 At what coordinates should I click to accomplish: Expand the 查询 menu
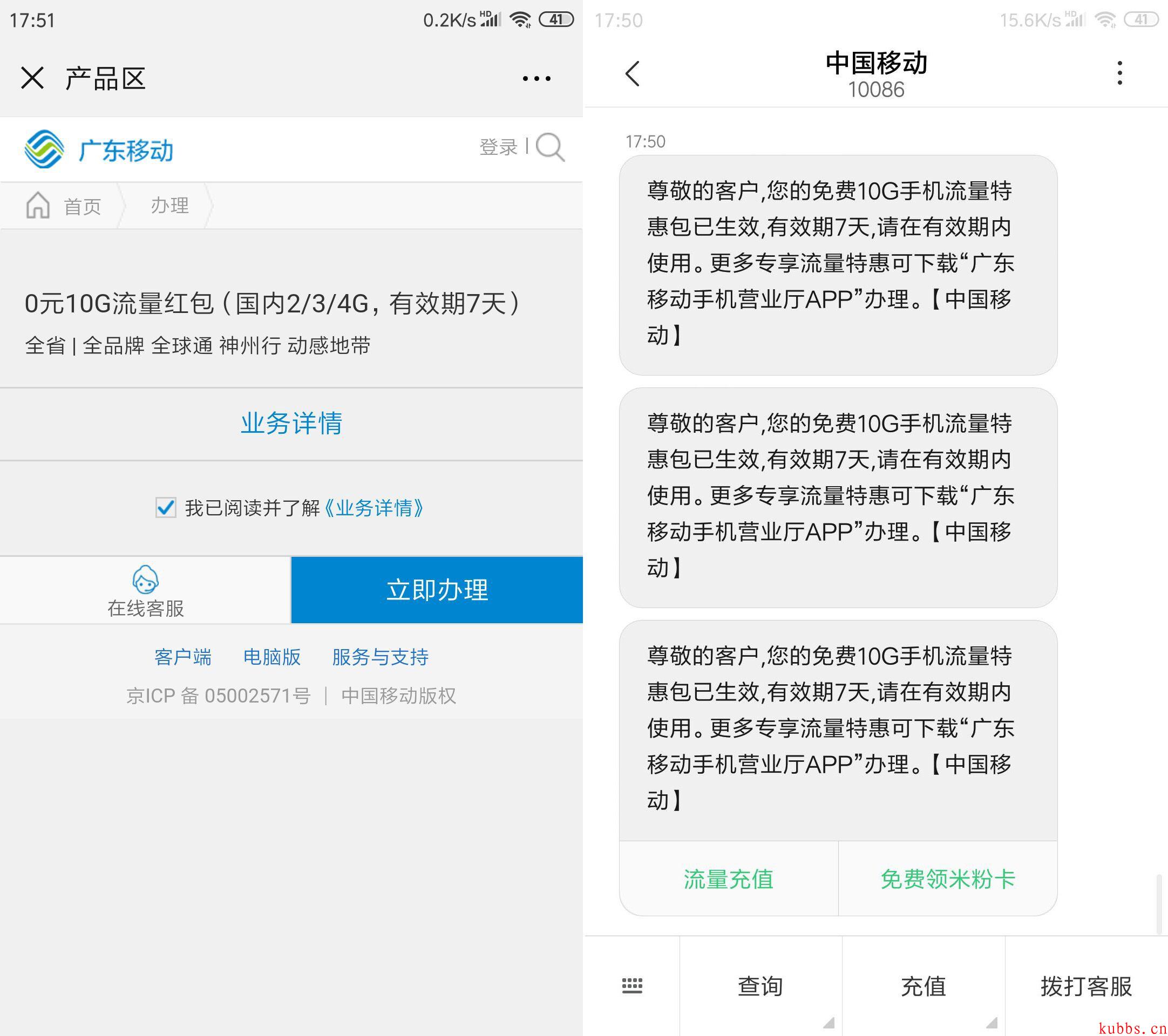point(760,986)
